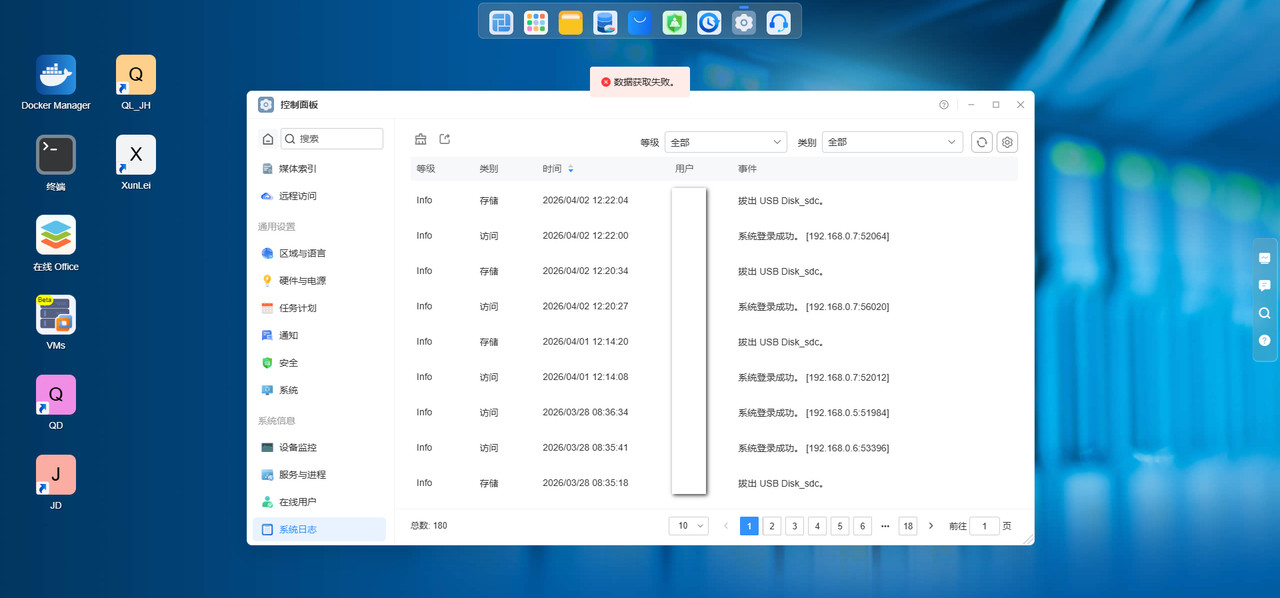Open 通知 in sidebar
Image resolution: width=1280 pixels, height=598 pixels.
[319, 336]
